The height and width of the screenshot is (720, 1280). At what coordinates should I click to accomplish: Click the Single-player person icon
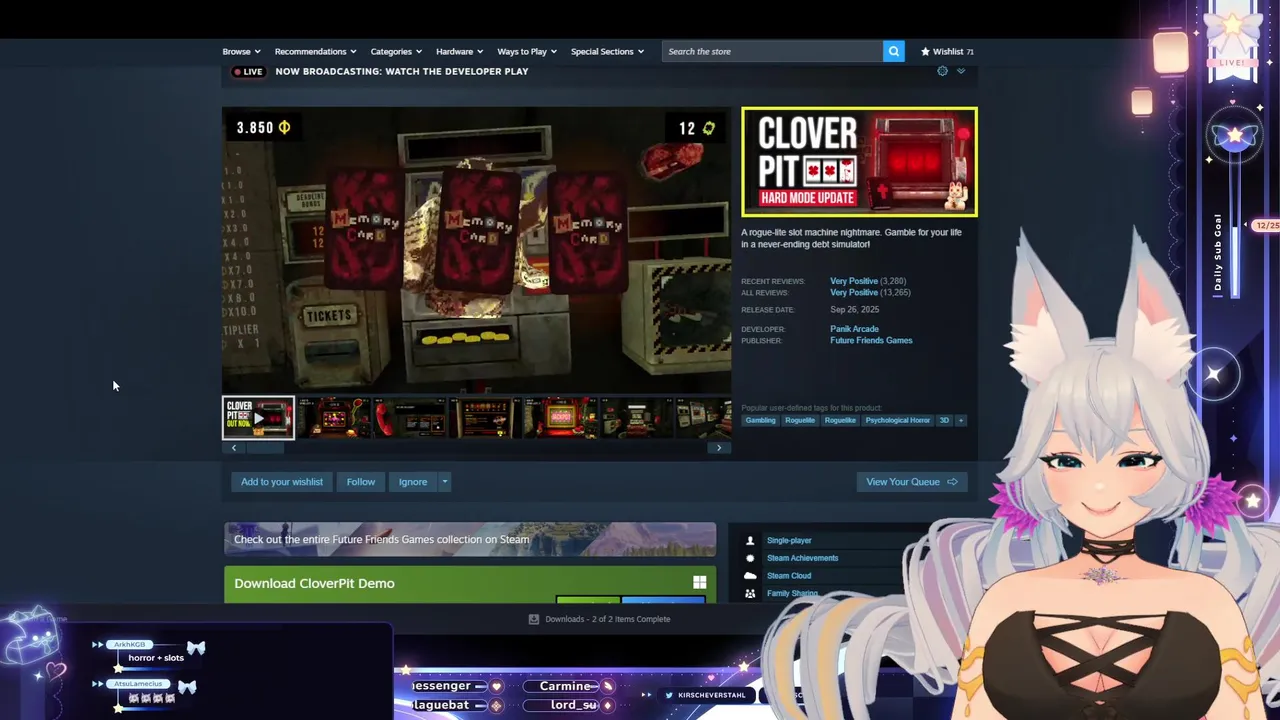click(750, 540)
